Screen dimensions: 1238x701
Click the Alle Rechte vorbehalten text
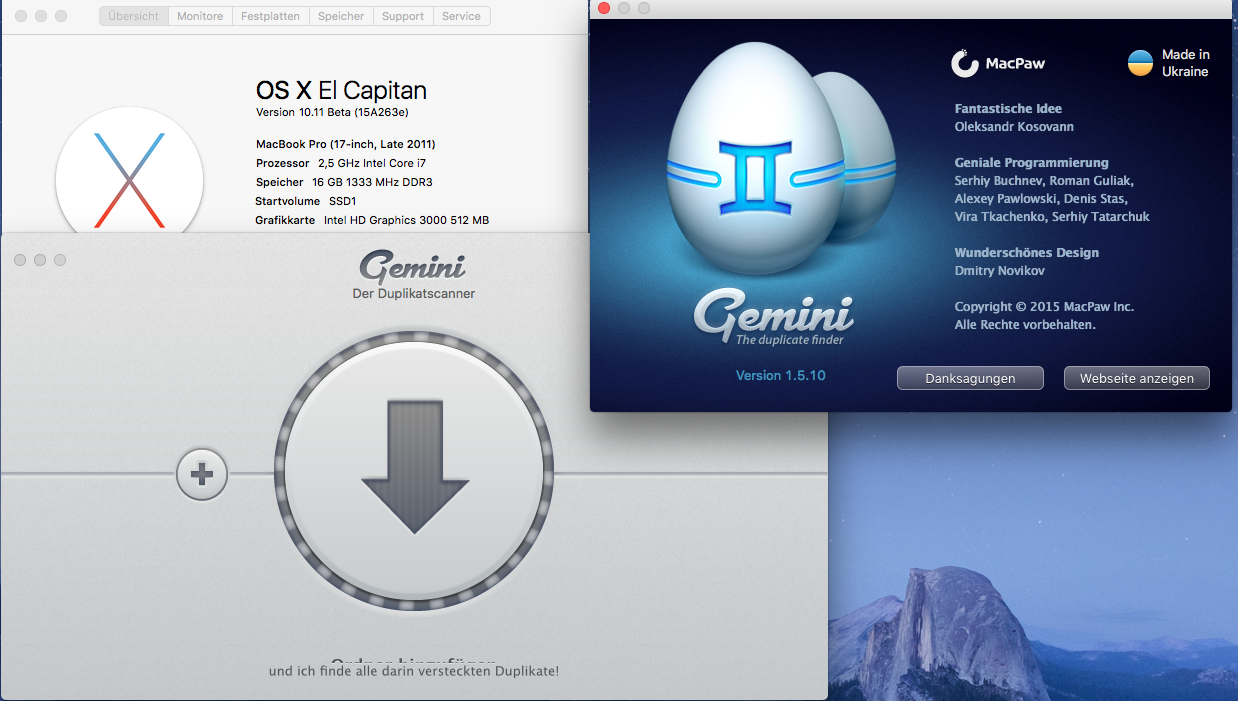tap(1025, 325)
